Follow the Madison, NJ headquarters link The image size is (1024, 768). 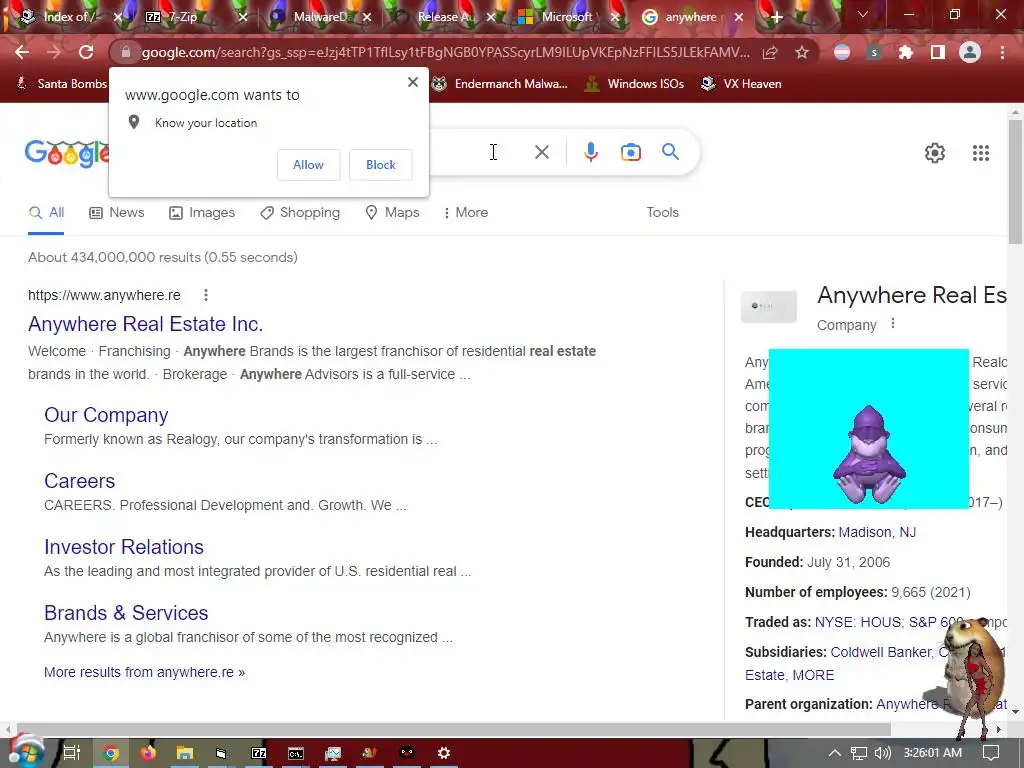(877, 532)
